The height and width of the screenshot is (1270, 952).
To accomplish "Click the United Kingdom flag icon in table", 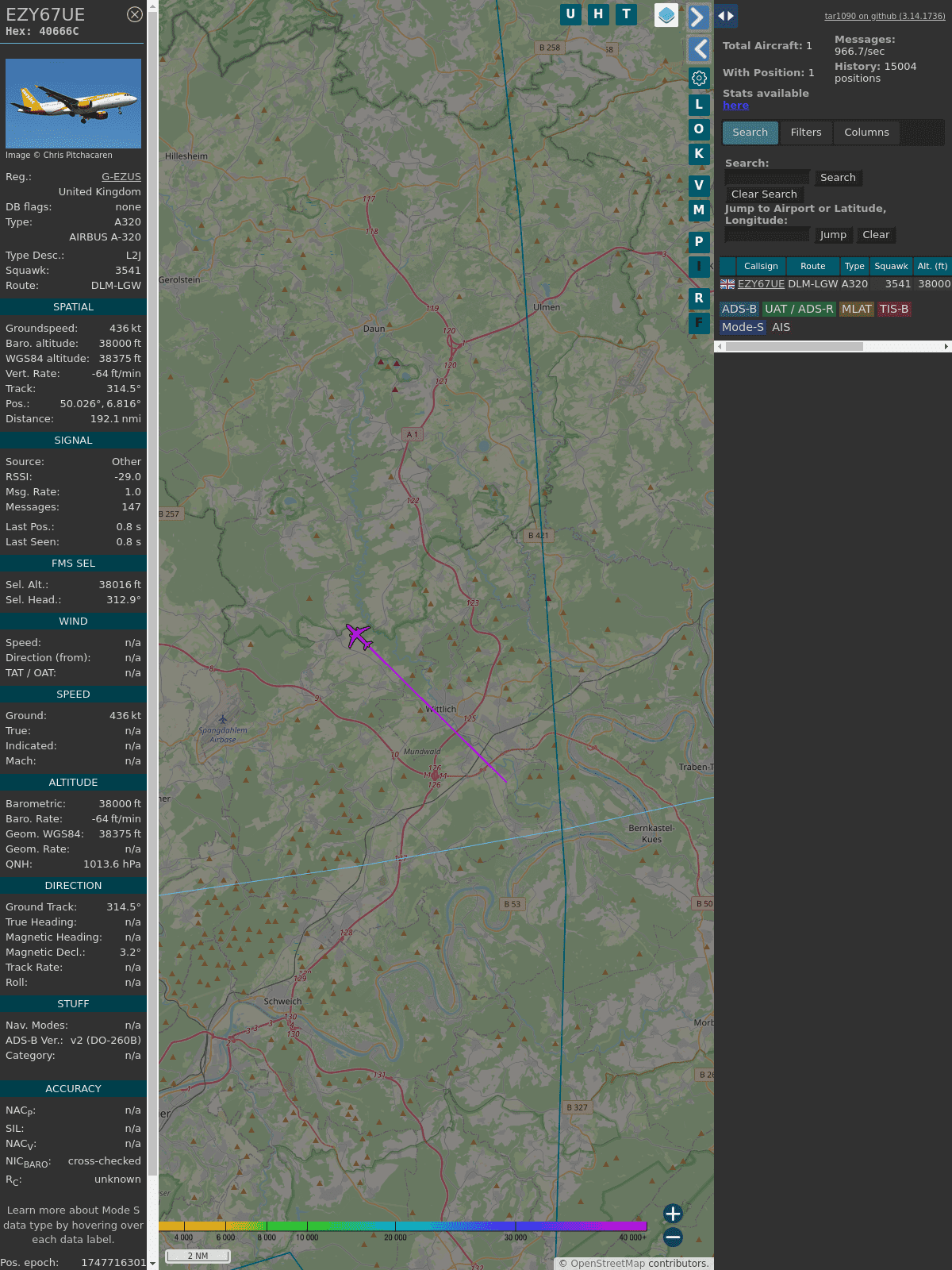I will coord(727,284).
